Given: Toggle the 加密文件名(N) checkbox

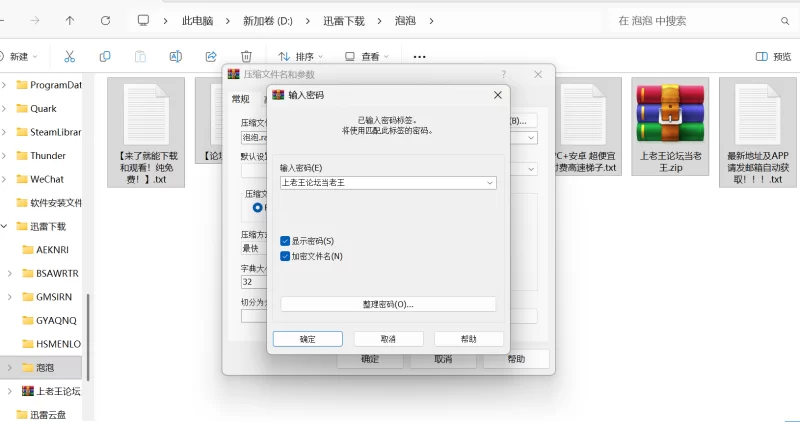Looking at the screenshot, I should click(x=286, y=256).
